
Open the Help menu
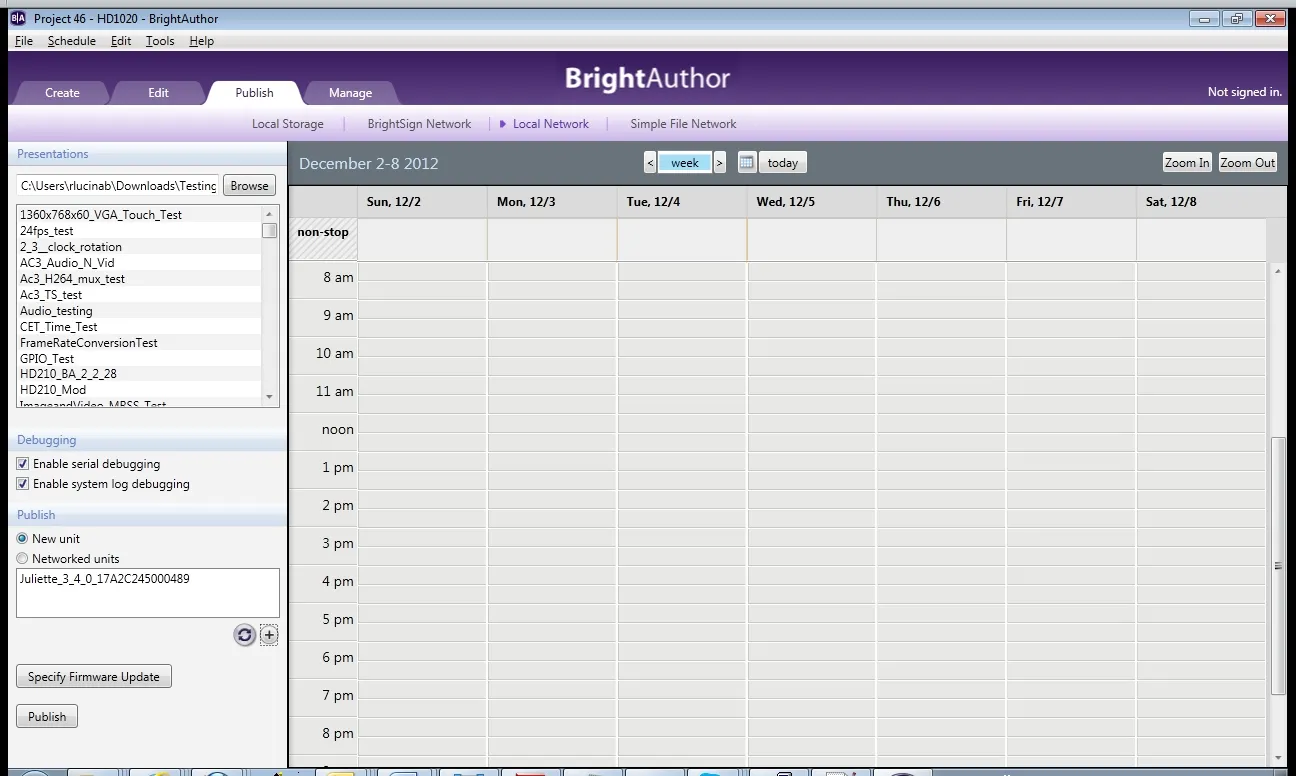202,41
